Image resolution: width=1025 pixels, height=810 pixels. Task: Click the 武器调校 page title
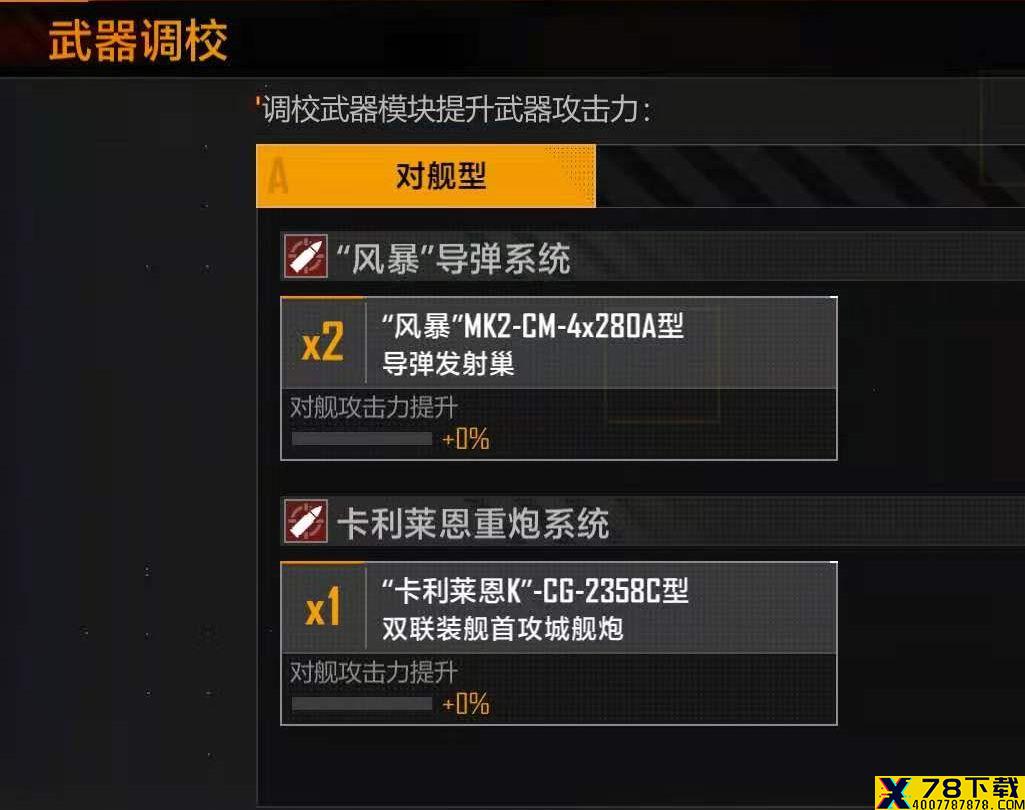[x=139, y=41]
